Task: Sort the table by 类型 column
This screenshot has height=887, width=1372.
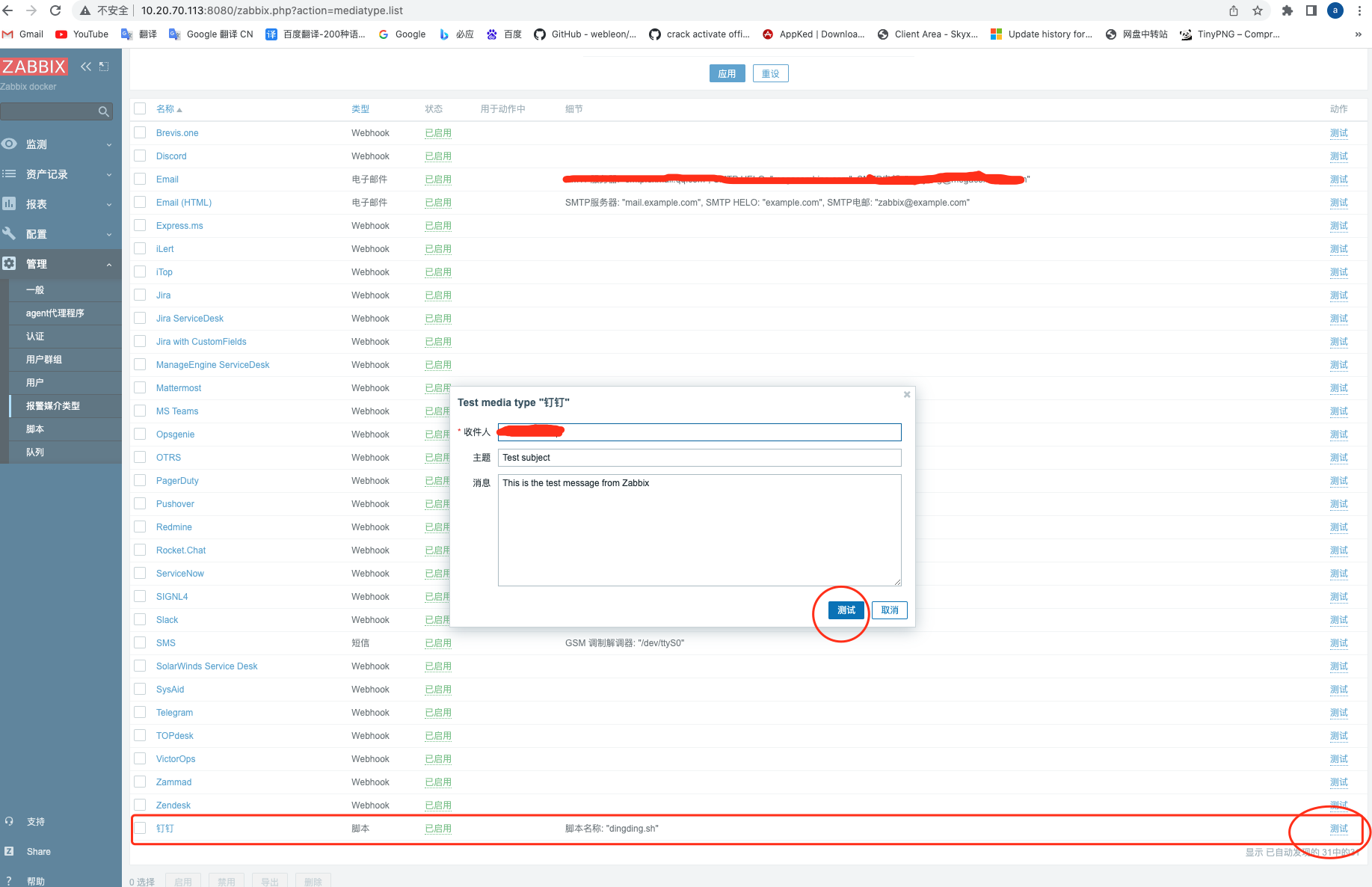Action: [360, 109]
